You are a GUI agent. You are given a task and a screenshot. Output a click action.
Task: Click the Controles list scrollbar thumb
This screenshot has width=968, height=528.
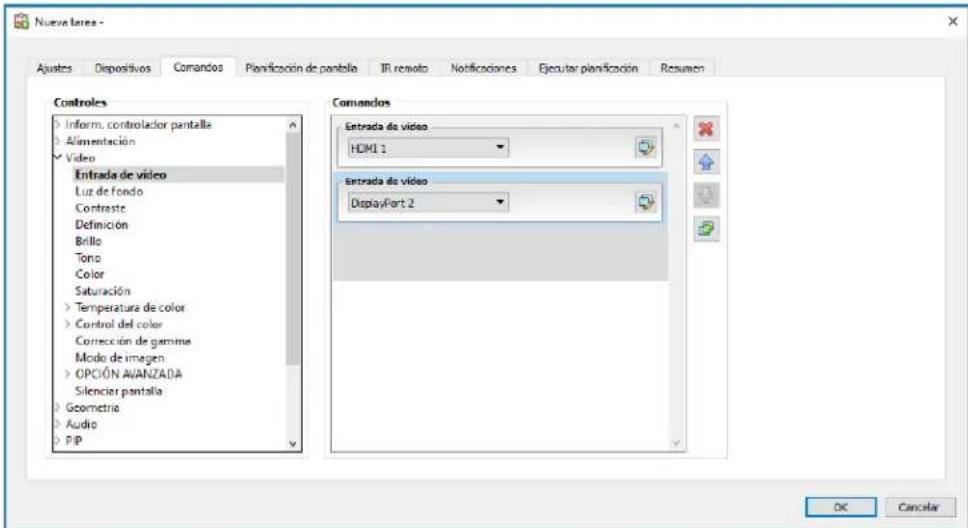(x=293, y=249)
